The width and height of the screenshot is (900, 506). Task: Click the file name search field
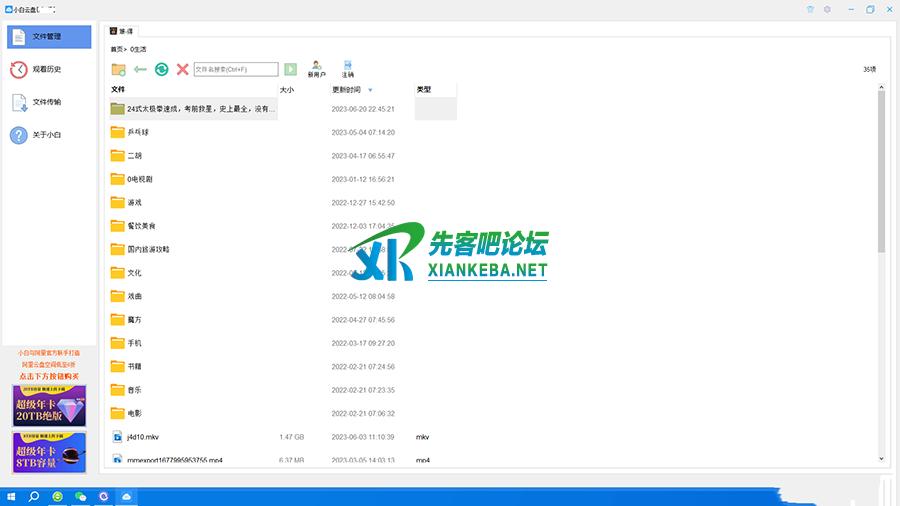pyautogui.click(x=235, y=70)
